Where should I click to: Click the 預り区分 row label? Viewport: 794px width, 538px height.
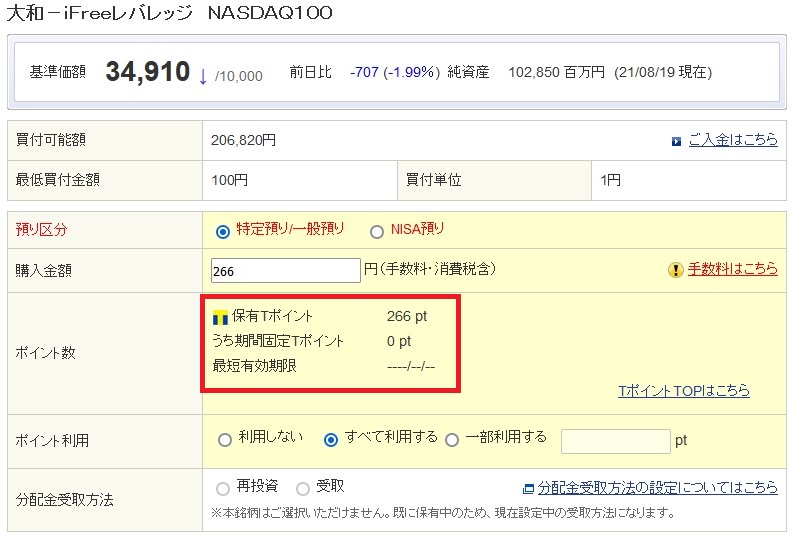point(41,229)
